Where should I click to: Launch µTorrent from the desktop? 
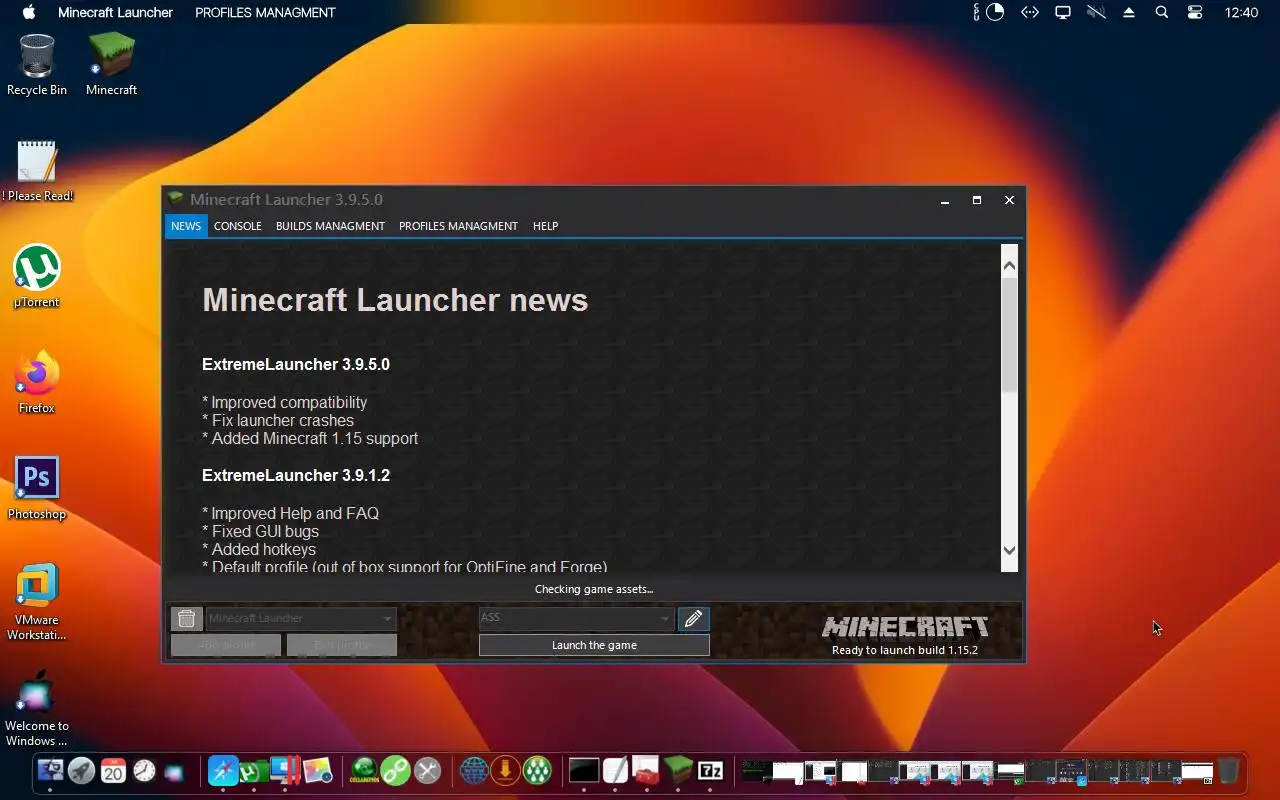click(37, 276)
